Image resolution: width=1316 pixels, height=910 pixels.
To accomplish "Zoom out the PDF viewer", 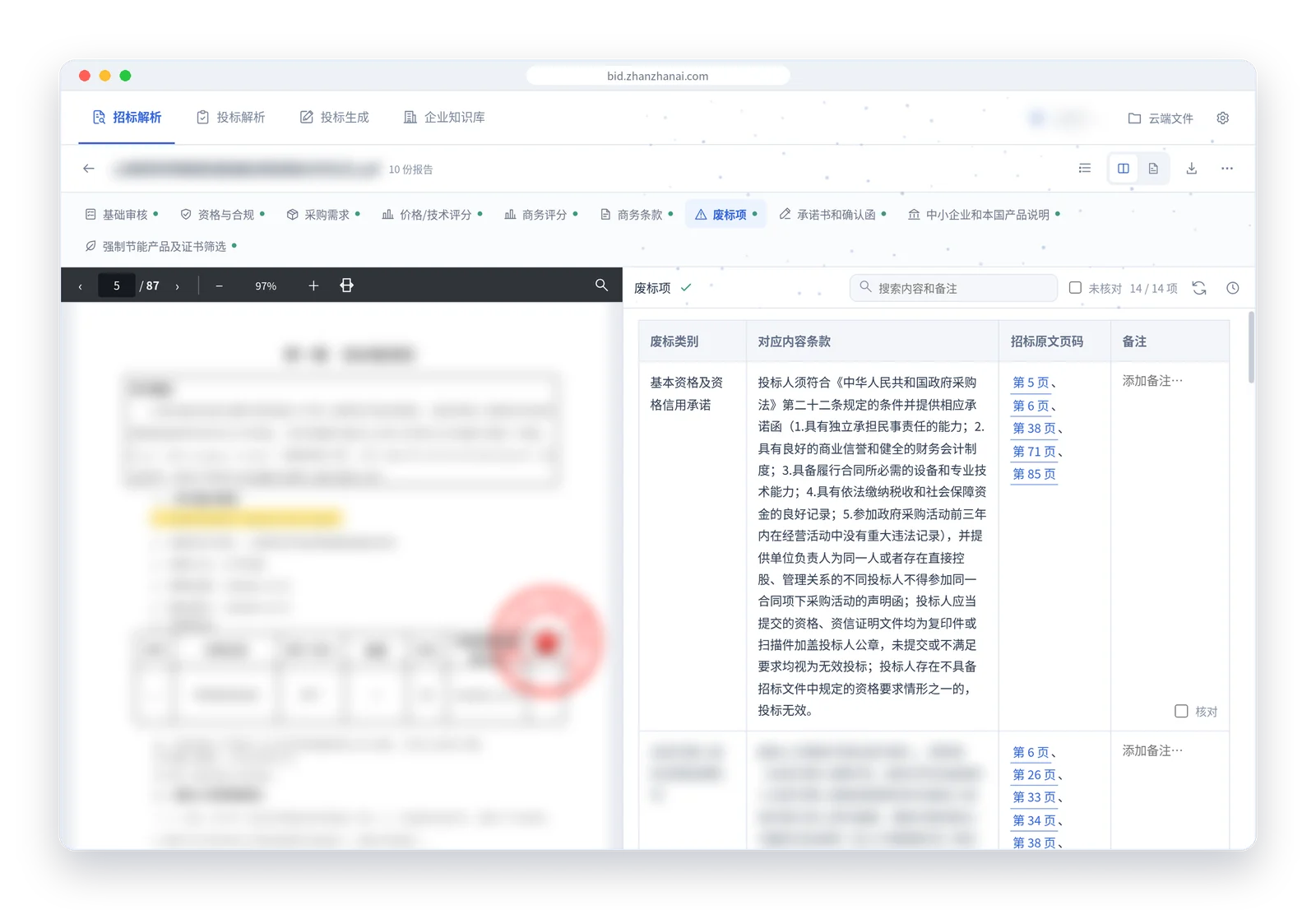I will pos(219,286).
